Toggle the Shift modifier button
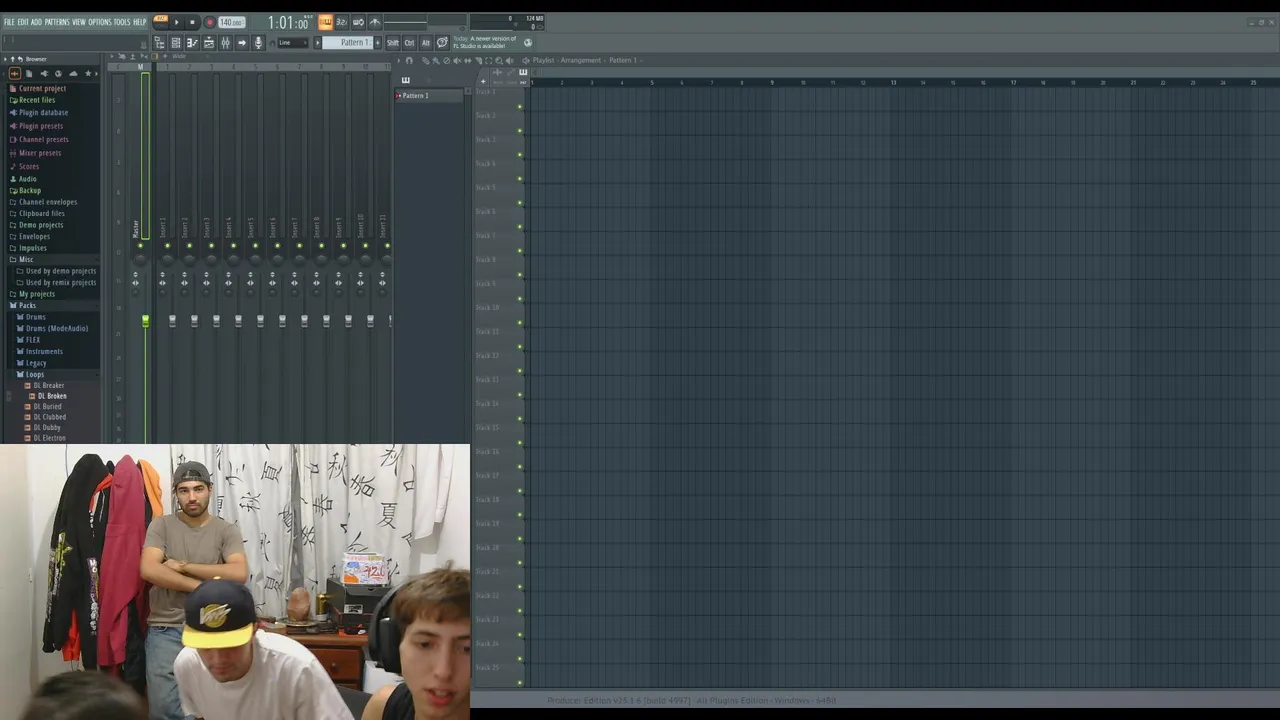Screen dimensions: 1280x720 tap(392, 43)
